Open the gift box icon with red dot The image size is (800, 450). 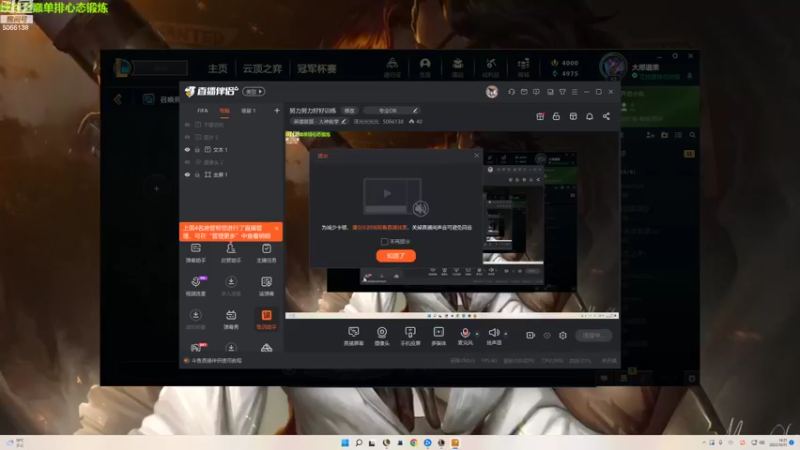[x=540, y=116]
